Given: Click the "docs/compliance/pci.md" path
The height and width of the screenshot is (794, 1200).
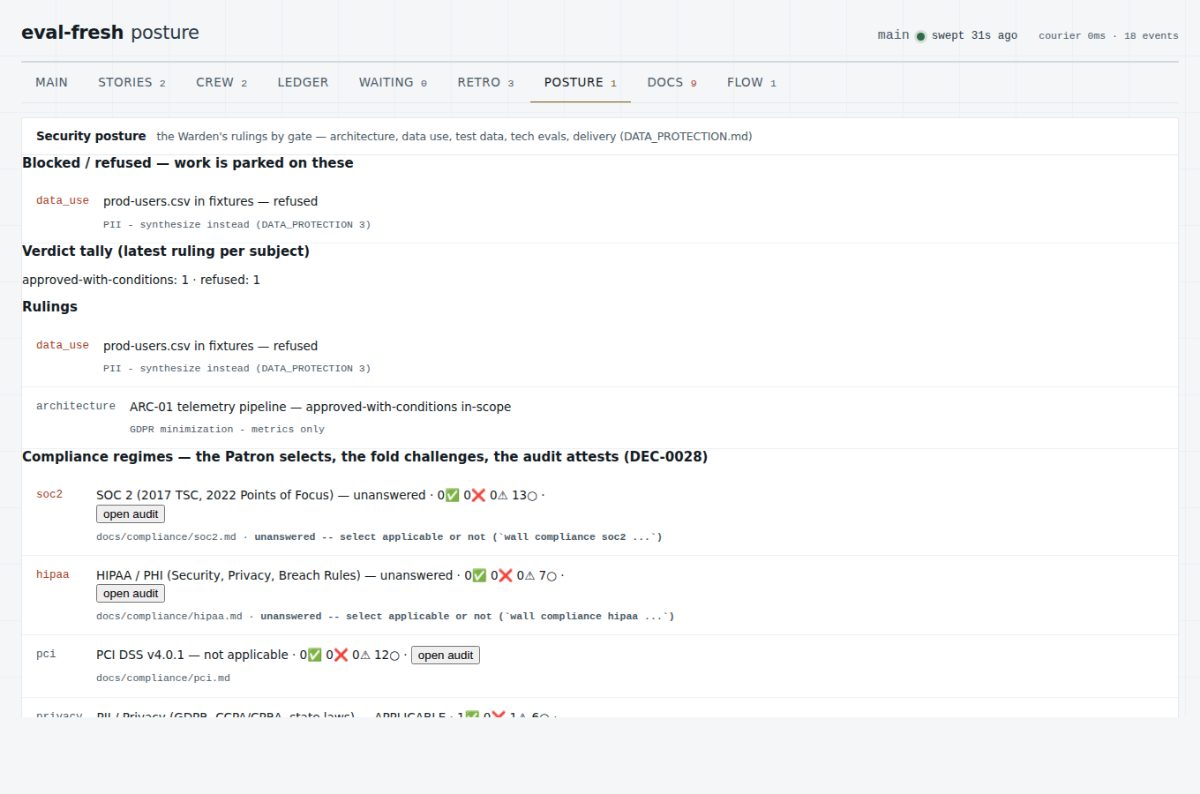Looking at the screenshot, I should [163, 678].
